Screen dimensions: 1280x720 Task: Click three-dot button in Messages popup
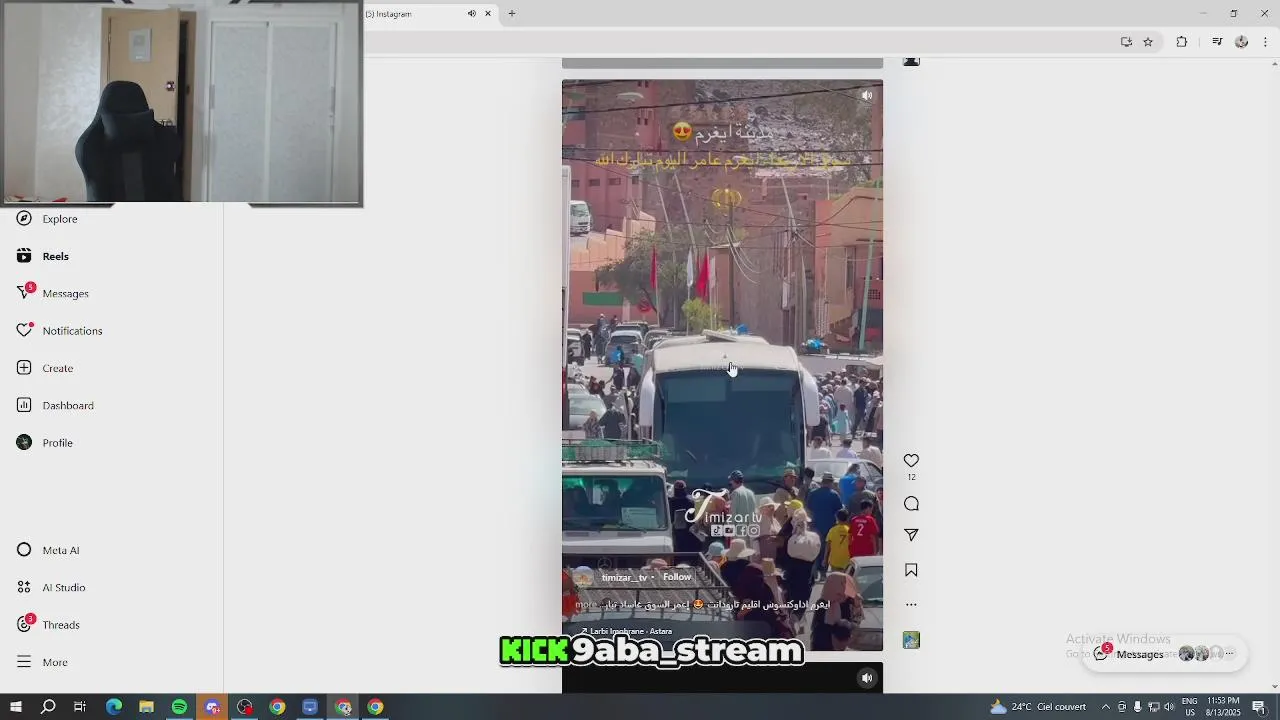click(1230, 654)
